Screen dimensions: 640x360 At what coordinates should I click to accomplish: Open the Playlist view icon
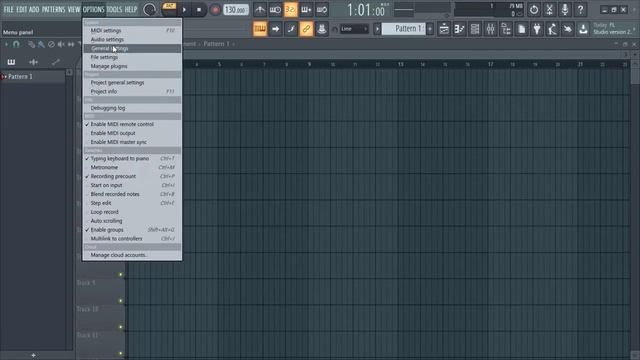click(x=444, y=29)
